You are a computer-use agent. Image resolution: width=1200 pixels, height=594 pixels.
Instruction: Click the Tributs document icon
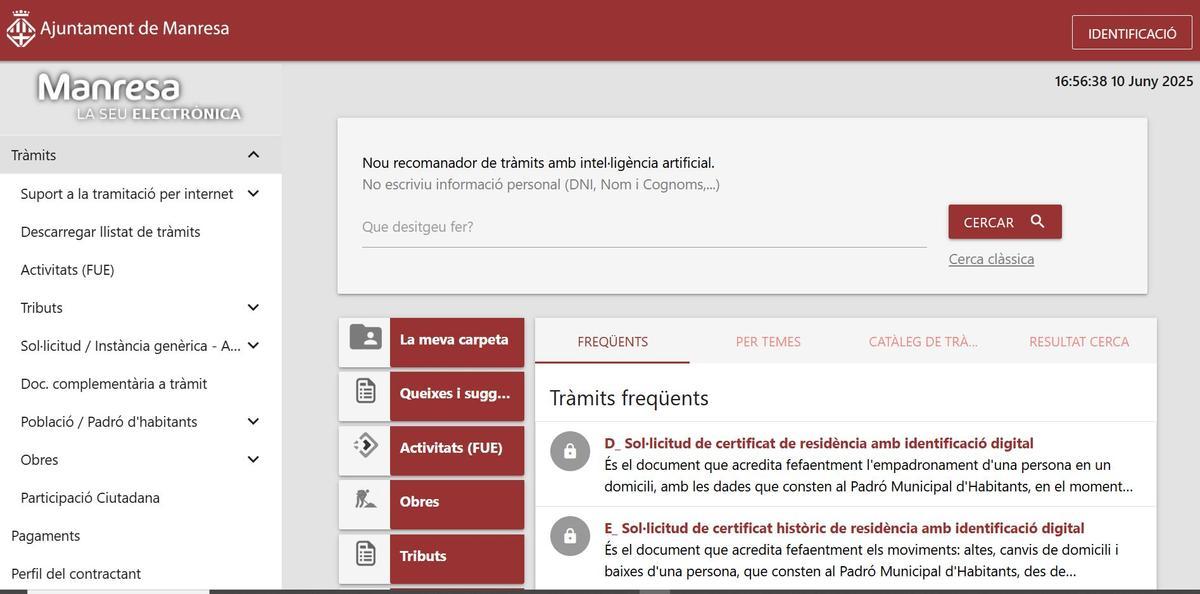coord(365,554)
